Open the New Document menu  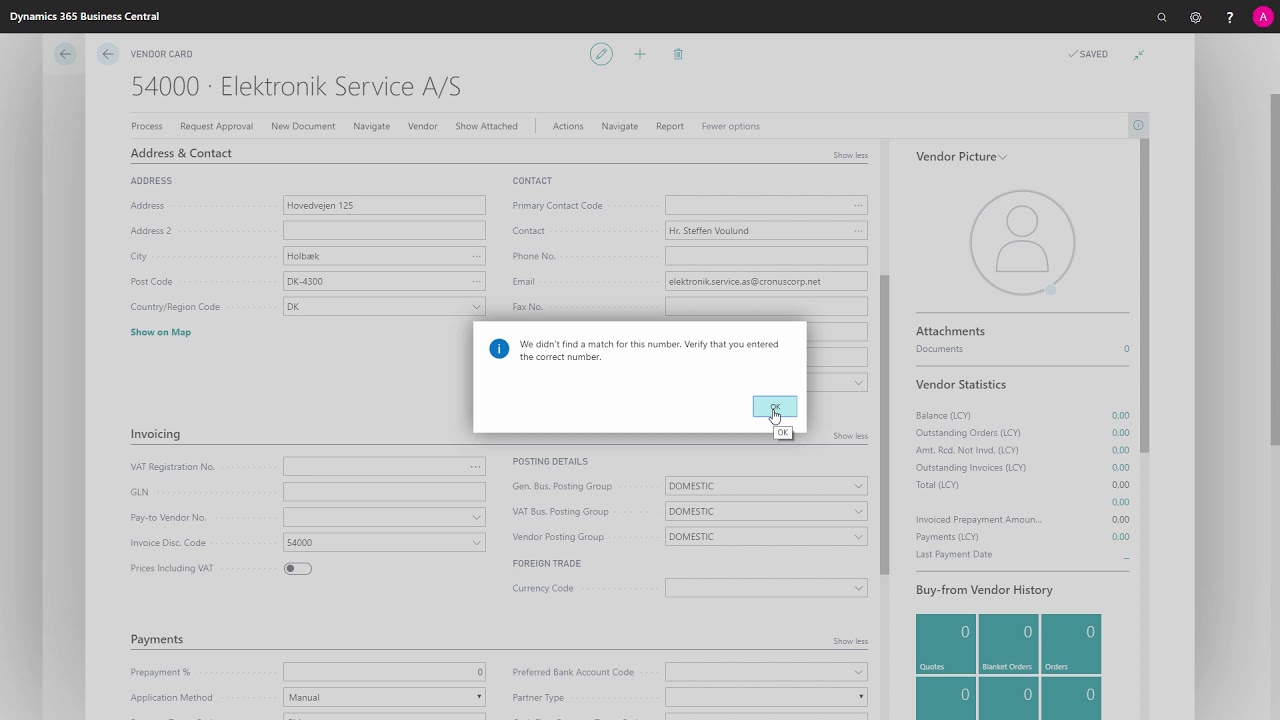pos(303,126)
